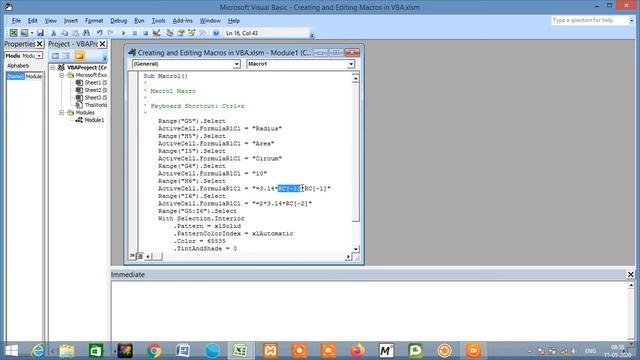
Task: Open the Edit menu
Action: tap(33, 20)
